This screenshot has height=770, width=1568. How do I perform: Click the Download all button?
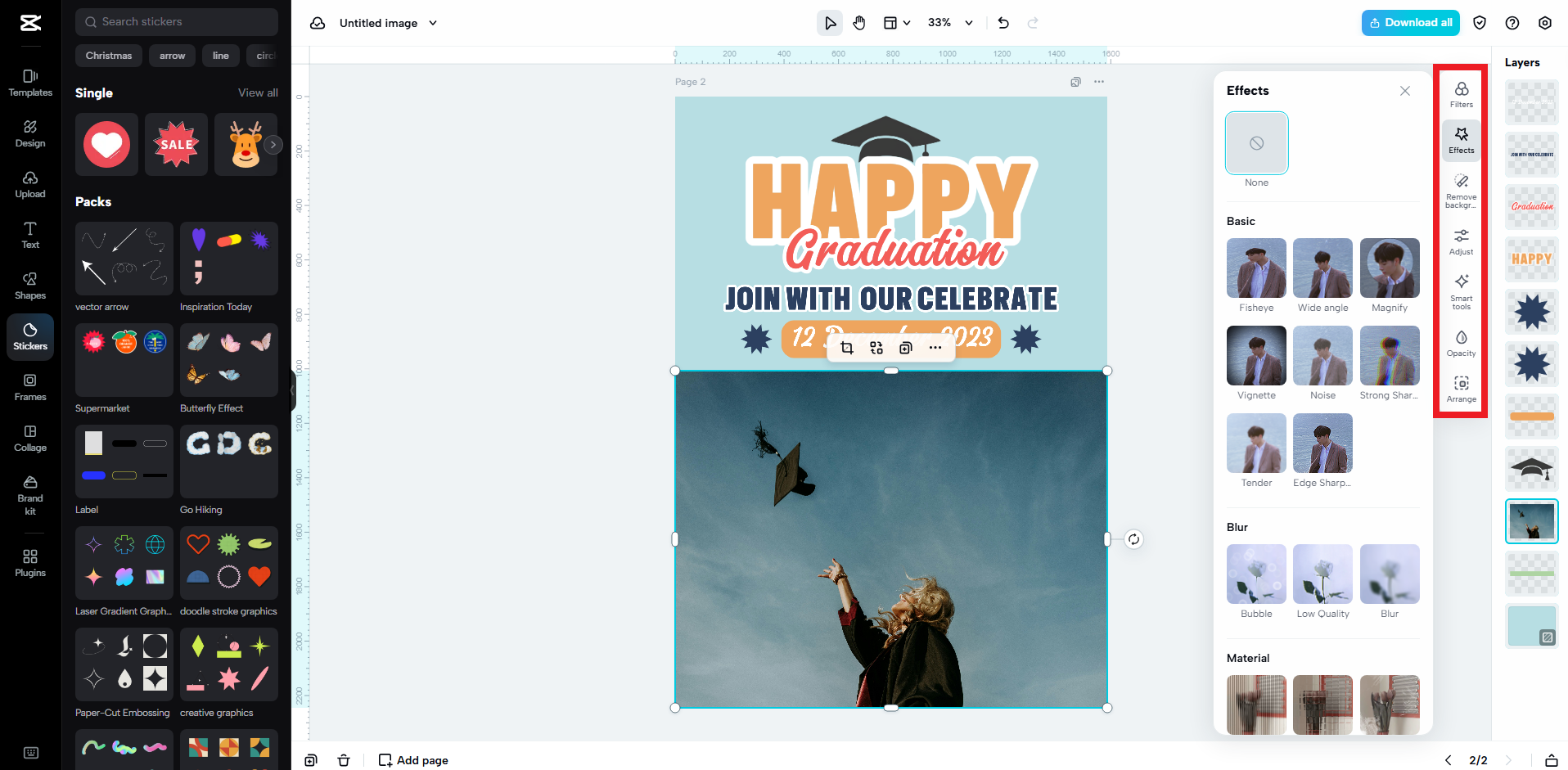click(1410, 22)
